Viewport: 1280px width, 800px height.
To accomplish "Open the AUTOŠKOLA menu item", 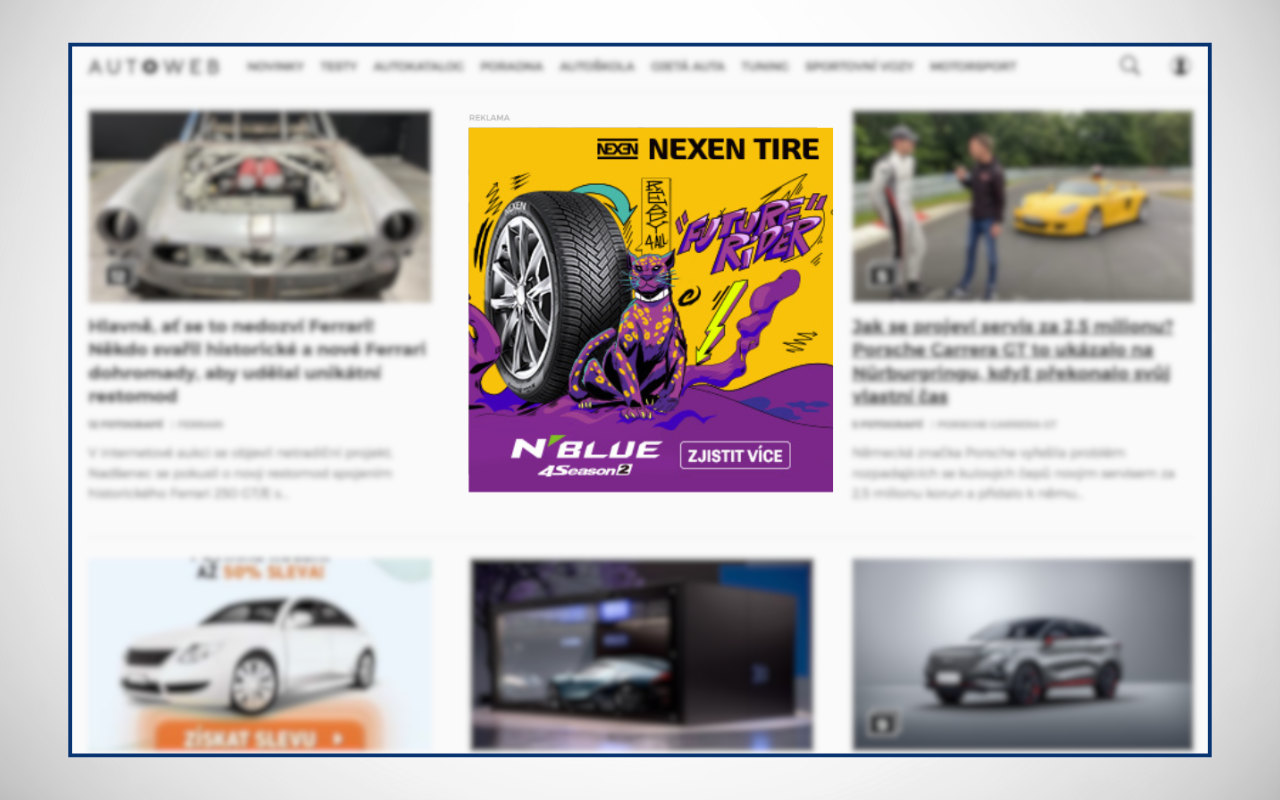I will point(596,67).
